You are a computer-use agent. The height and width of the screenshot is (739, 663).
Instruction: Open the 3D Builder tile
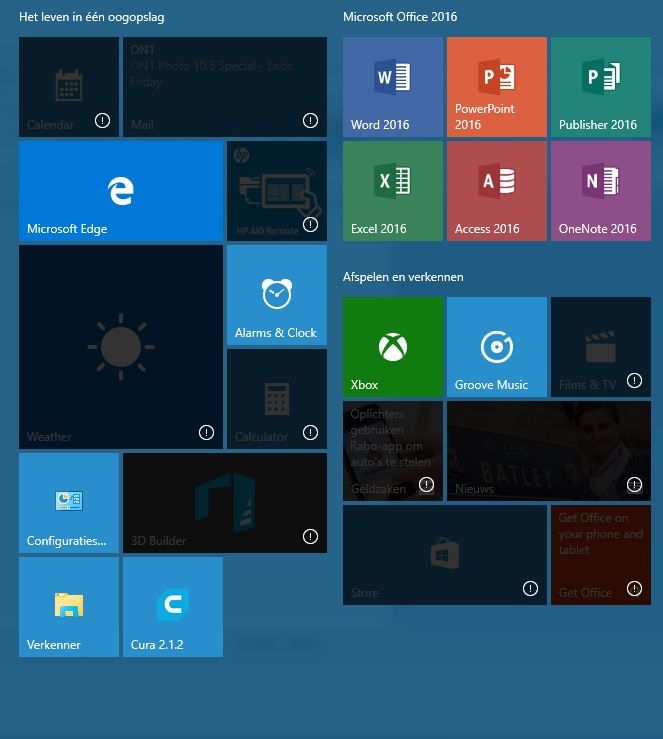click(x=225, y=503)
